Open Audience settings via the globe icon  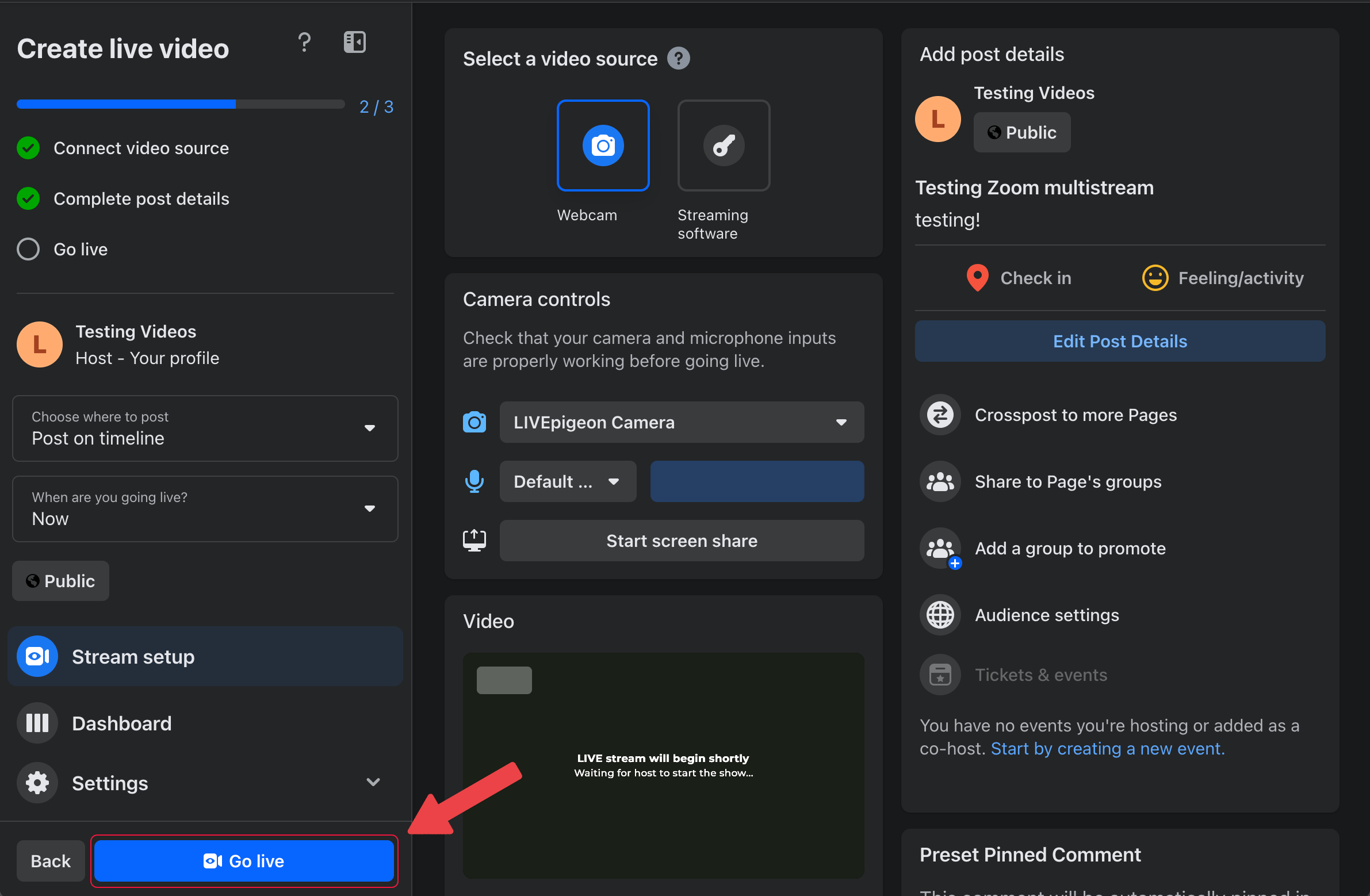pyautogui.click(x=939, y=615)
